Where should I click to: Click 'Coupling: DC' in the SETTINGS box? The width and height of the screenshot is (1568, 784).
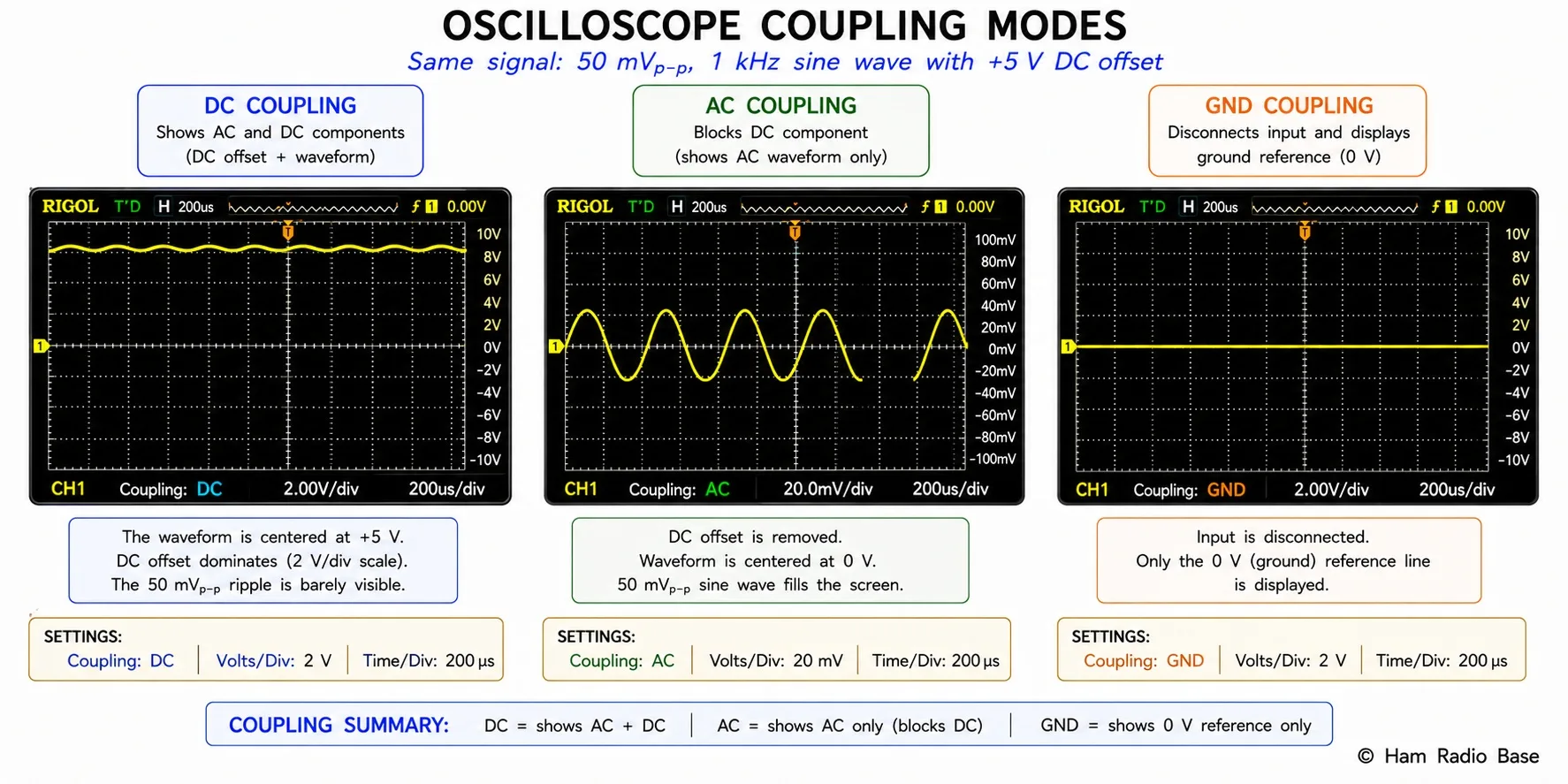click(x=120, y=660)
